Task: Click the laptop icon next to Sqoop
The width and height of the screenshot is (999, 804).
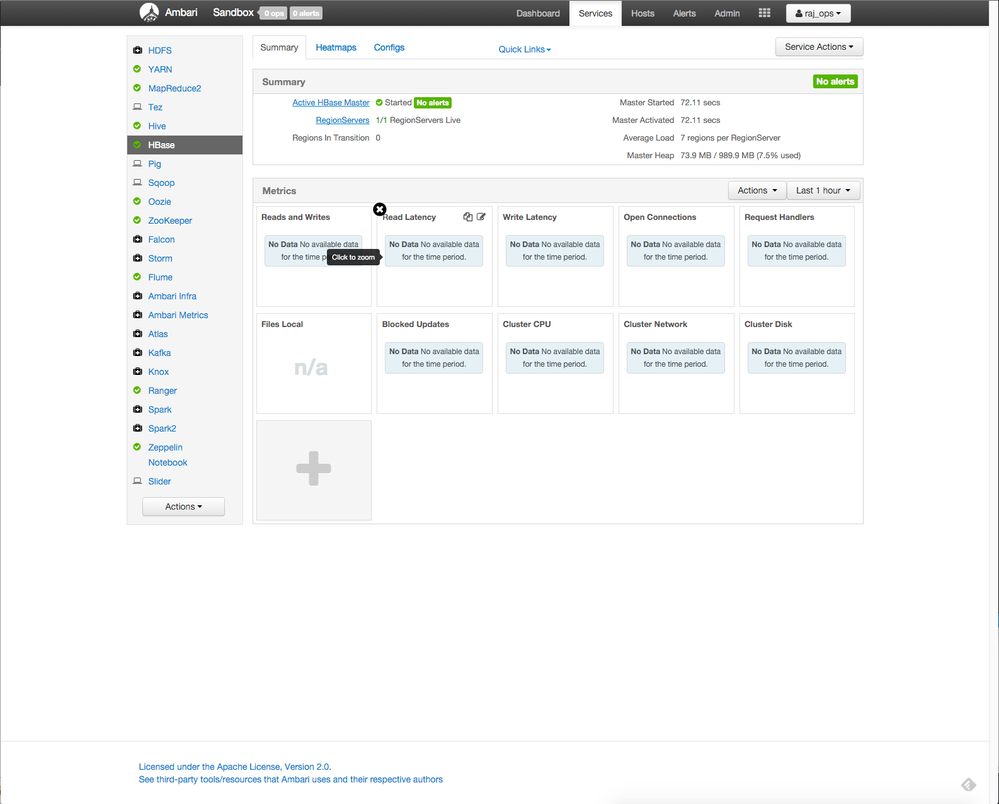Action: tap(137, 182)
